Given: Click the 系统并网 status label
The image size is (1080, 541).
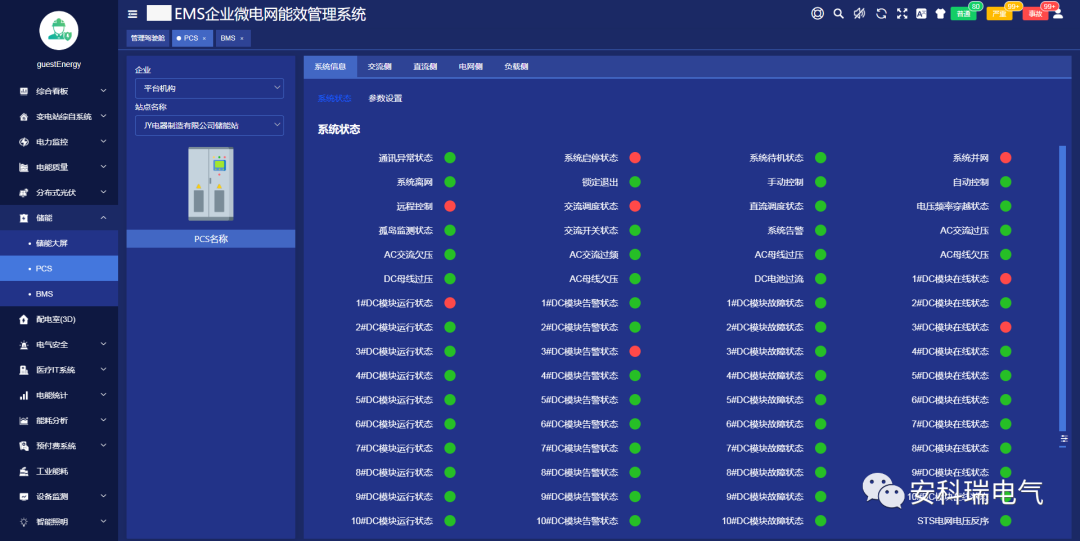Looking at the screenshot, I should pos(970,158).
